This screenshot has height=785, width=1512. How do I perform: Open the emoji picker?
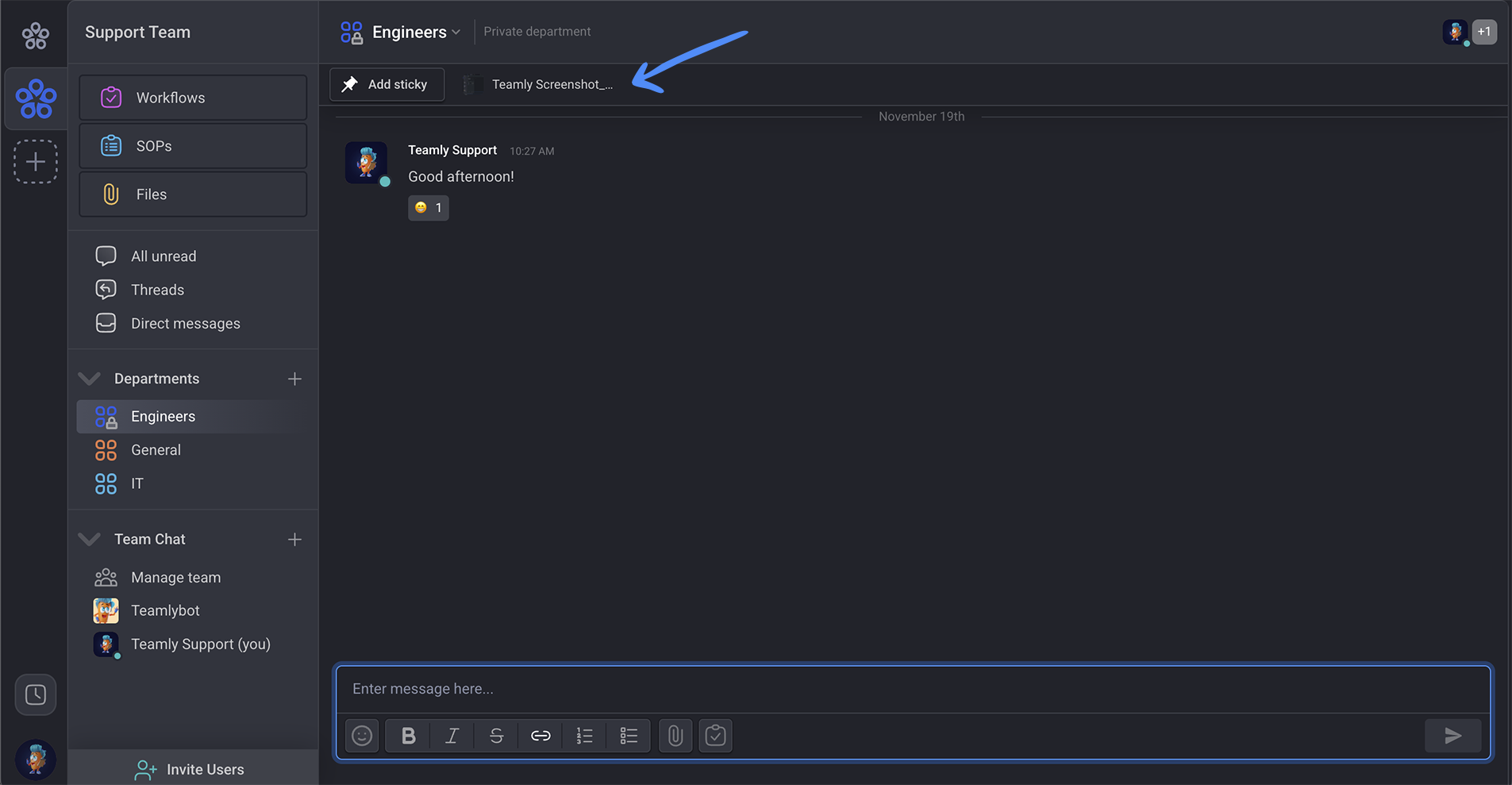362,736
